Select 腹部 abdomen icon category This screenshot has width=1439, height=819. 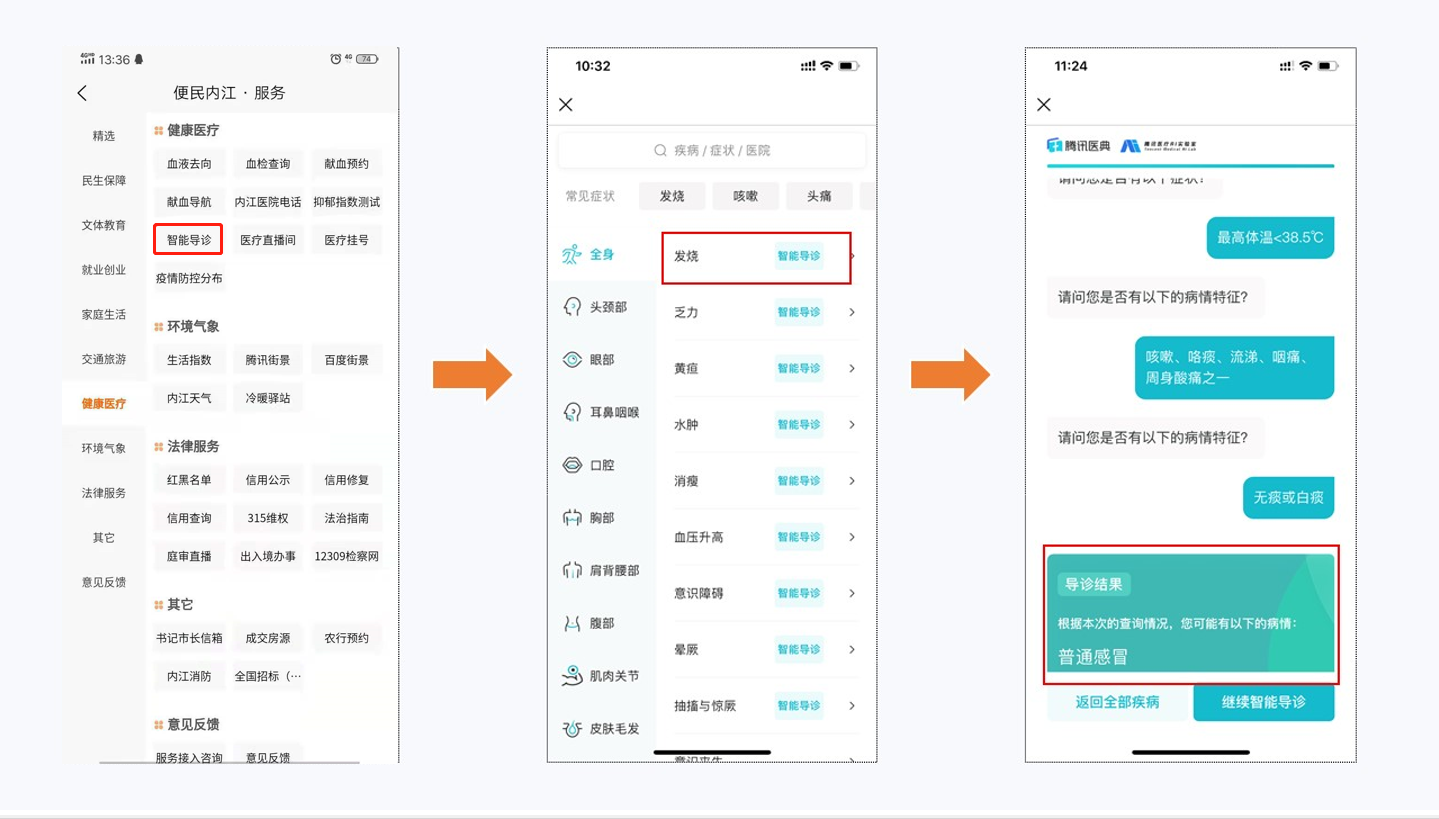coord(572,623)
